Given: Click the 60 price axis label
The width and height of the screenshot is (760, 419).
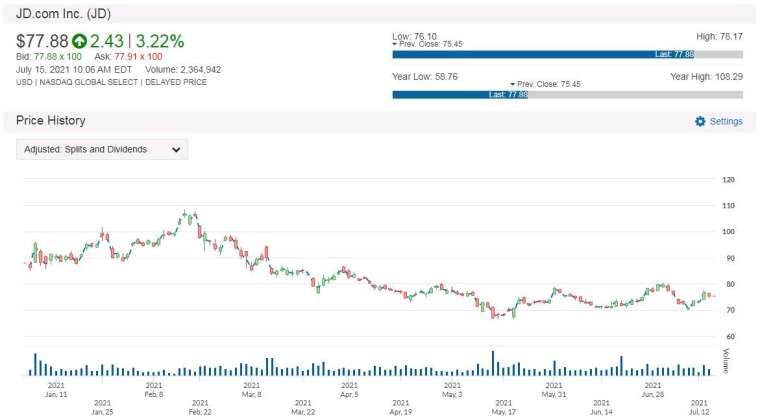Looking at the screenshot, I should 730,336.
